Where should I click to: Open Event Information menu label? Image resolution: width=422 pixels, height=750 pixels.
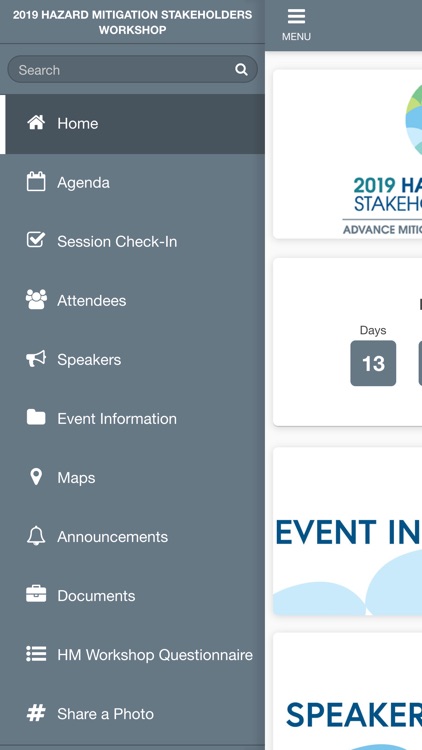coord(117,419)
